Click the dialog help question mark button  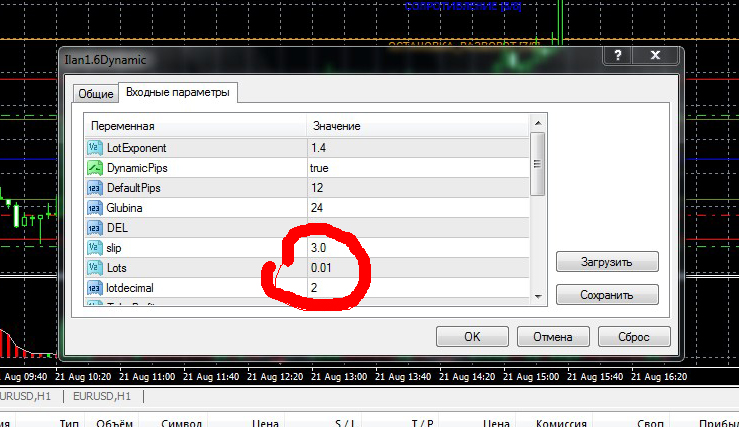coord(618,56)
